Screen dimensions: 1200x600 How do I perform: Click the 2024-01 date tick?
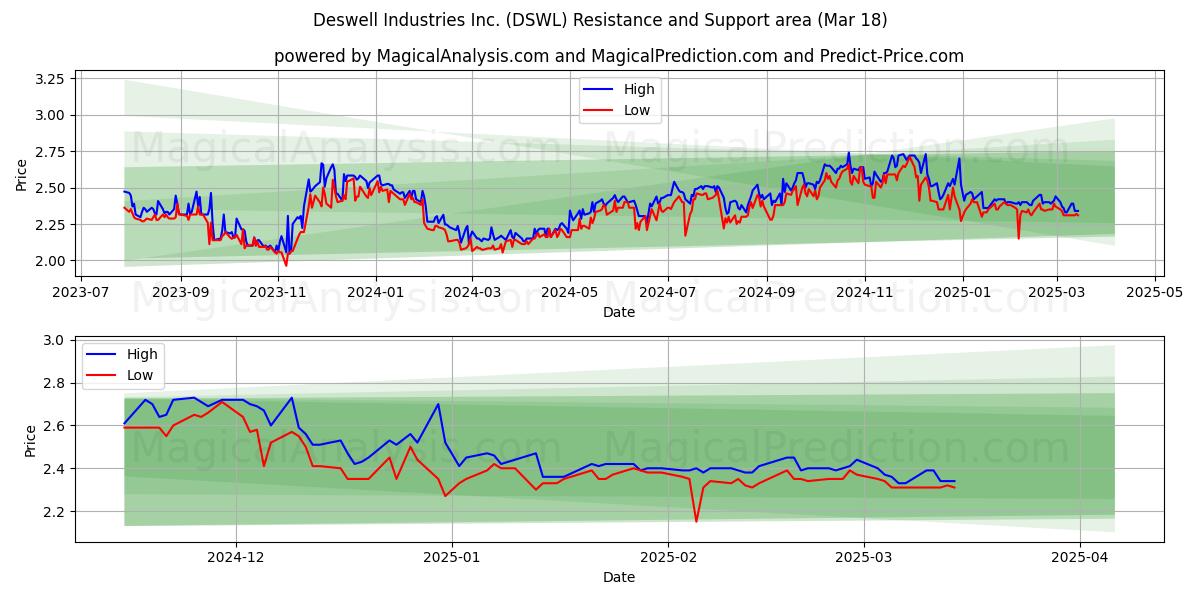(x=376, y=292)
